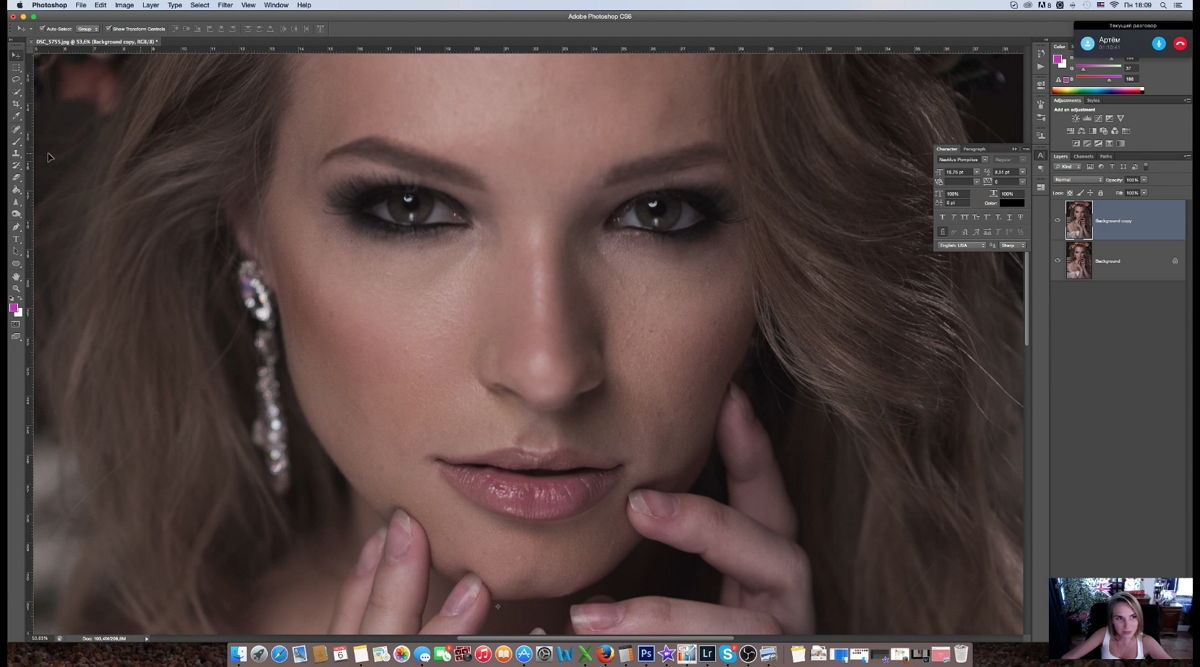Select the Background copy layer thumbnail
This screenshot has height=667, width=1200.
[x=1079, y=220]
